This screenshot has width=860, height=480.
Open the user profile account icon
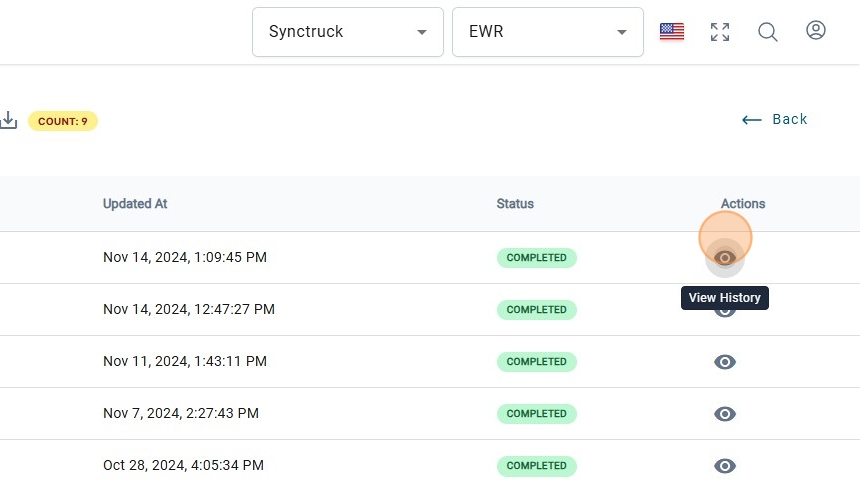[x=816, y=31]
